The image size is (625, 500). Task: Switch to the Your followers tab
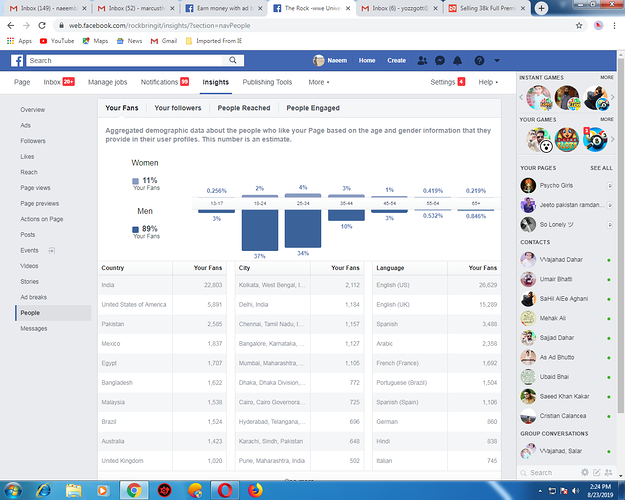point(177,108)
